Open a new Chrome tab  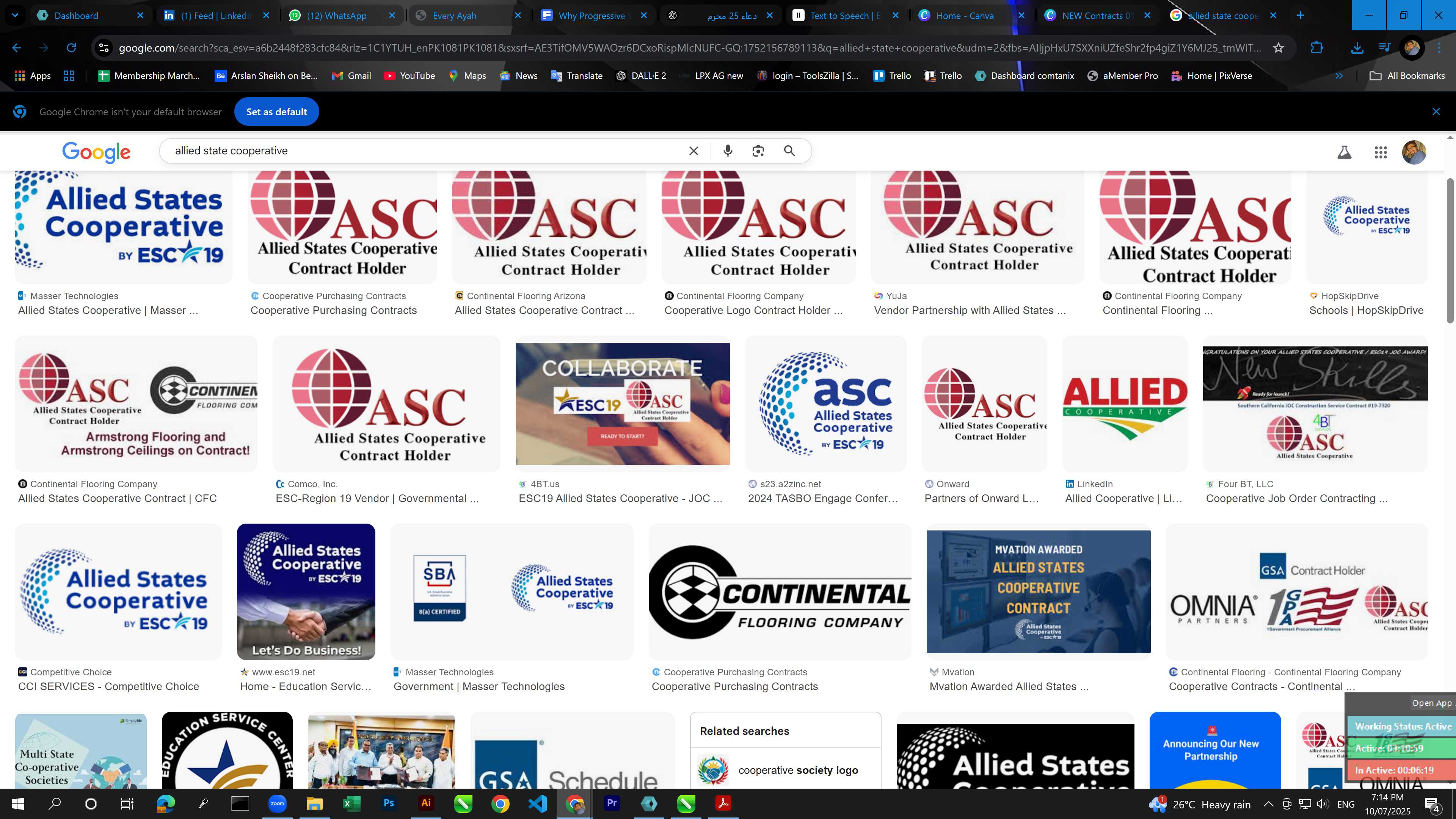pos(1301,15)
